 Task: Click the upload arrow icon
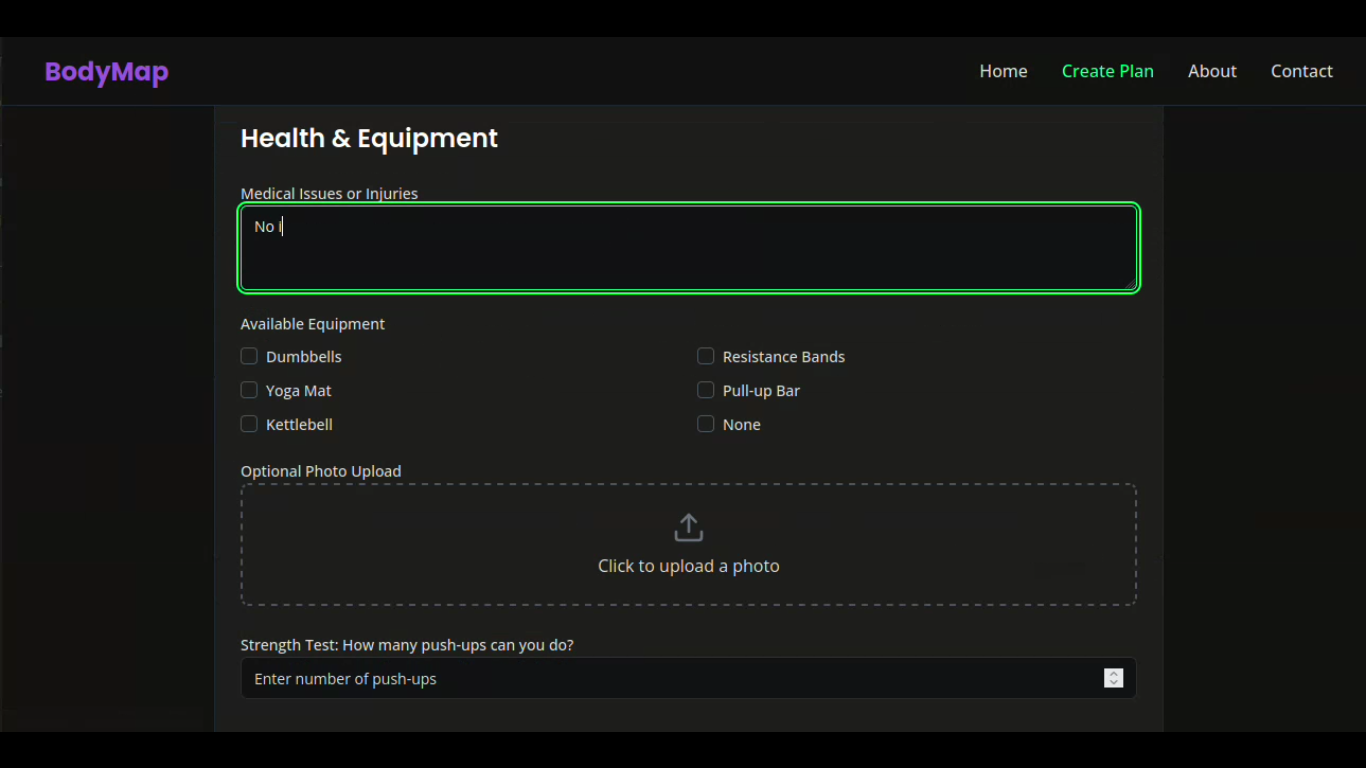[x=689, y=528]
